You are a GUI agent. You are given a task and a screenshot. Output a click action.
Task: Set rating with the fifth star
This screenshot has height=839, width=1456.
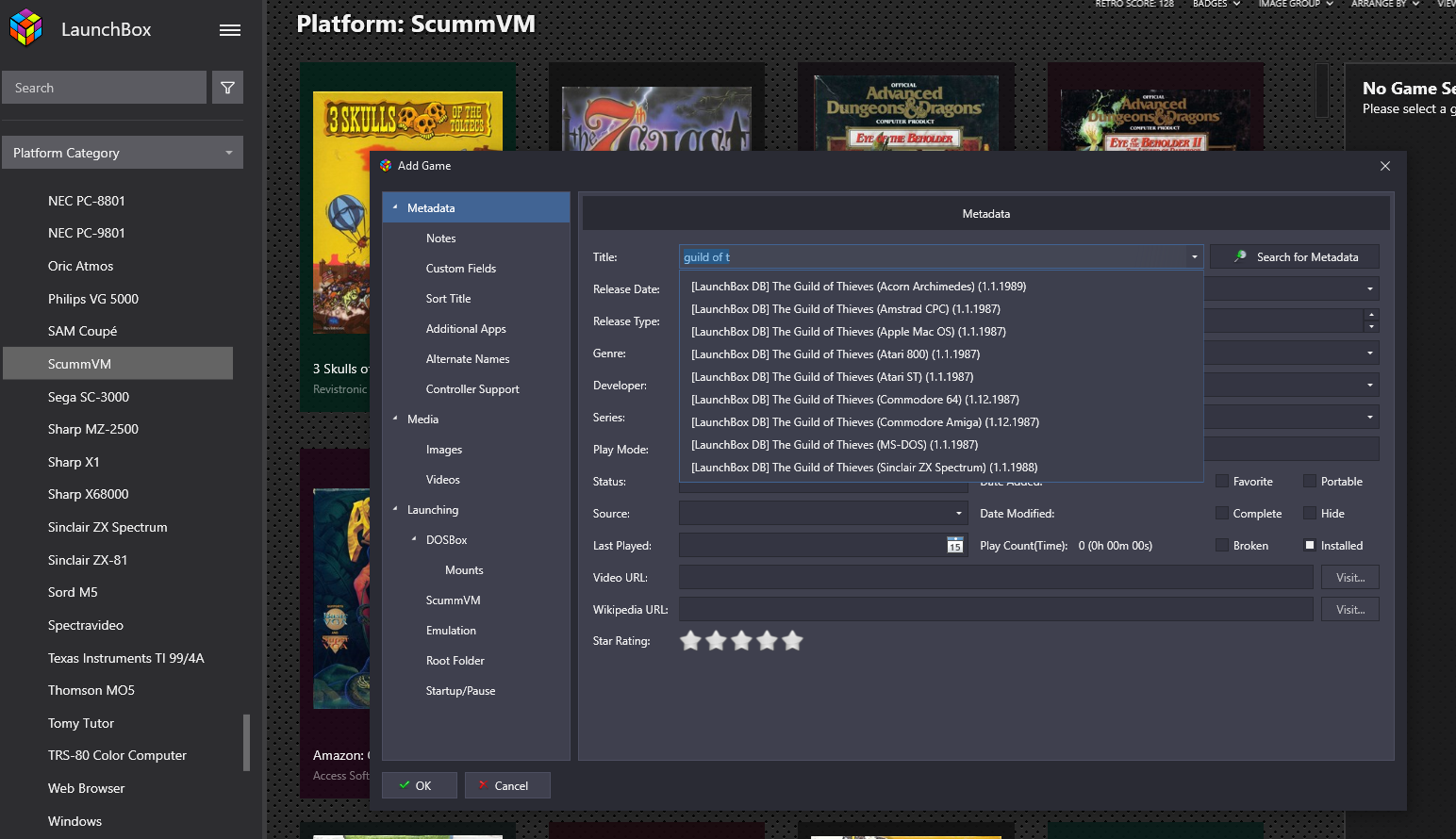(x=793, y=641)
